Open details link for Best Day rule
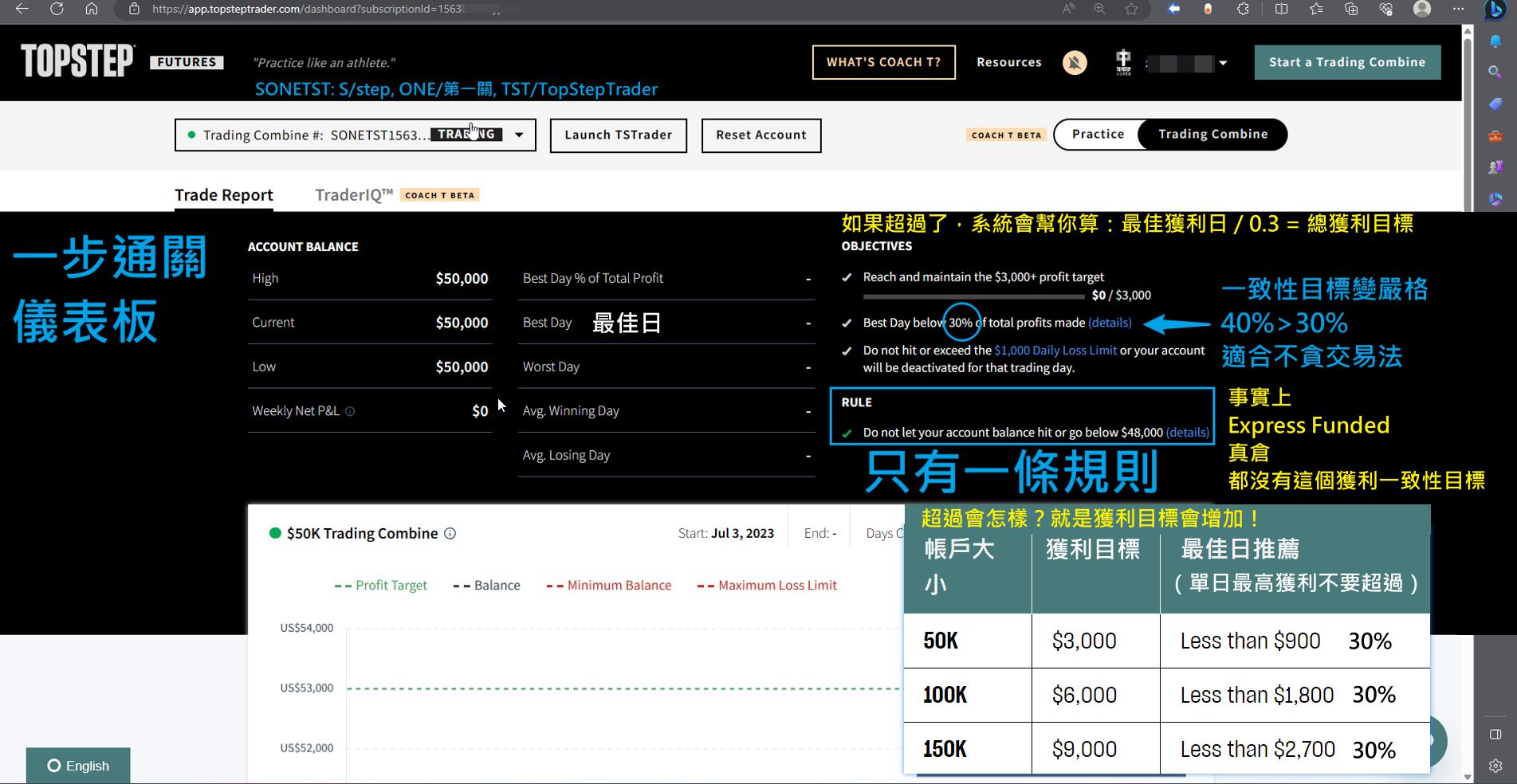Viewport: 1517px width, 784px height. 1110,323
